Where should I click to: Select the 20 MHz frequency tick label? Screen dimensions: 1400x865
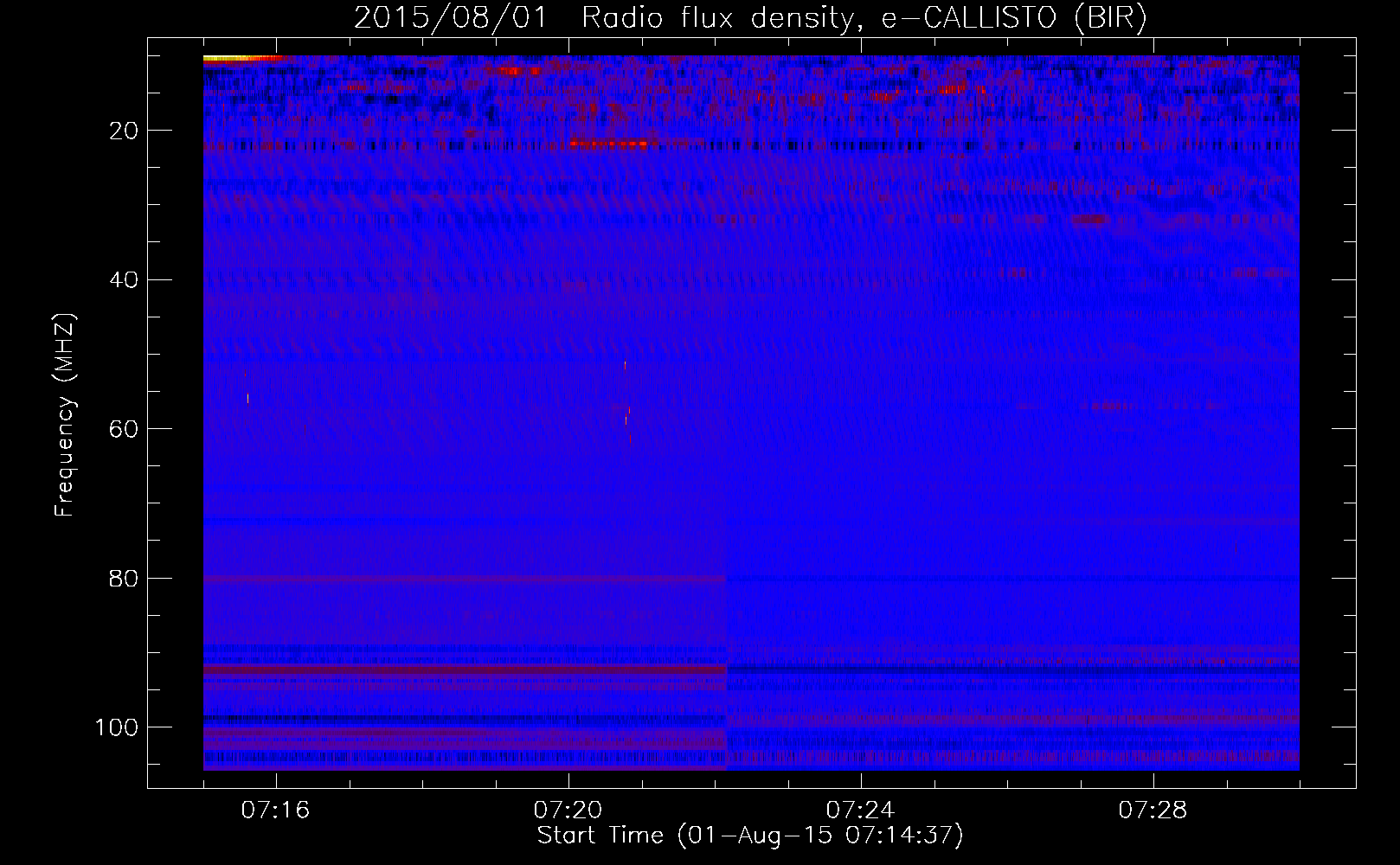coord(124,131)
